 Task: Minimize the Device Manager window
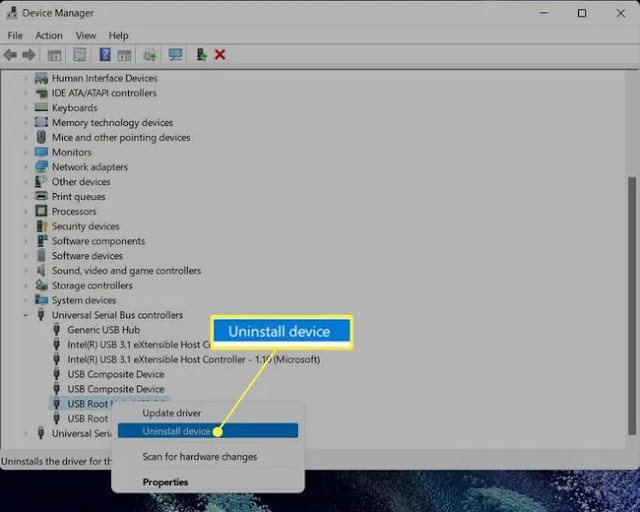(544, 13)
